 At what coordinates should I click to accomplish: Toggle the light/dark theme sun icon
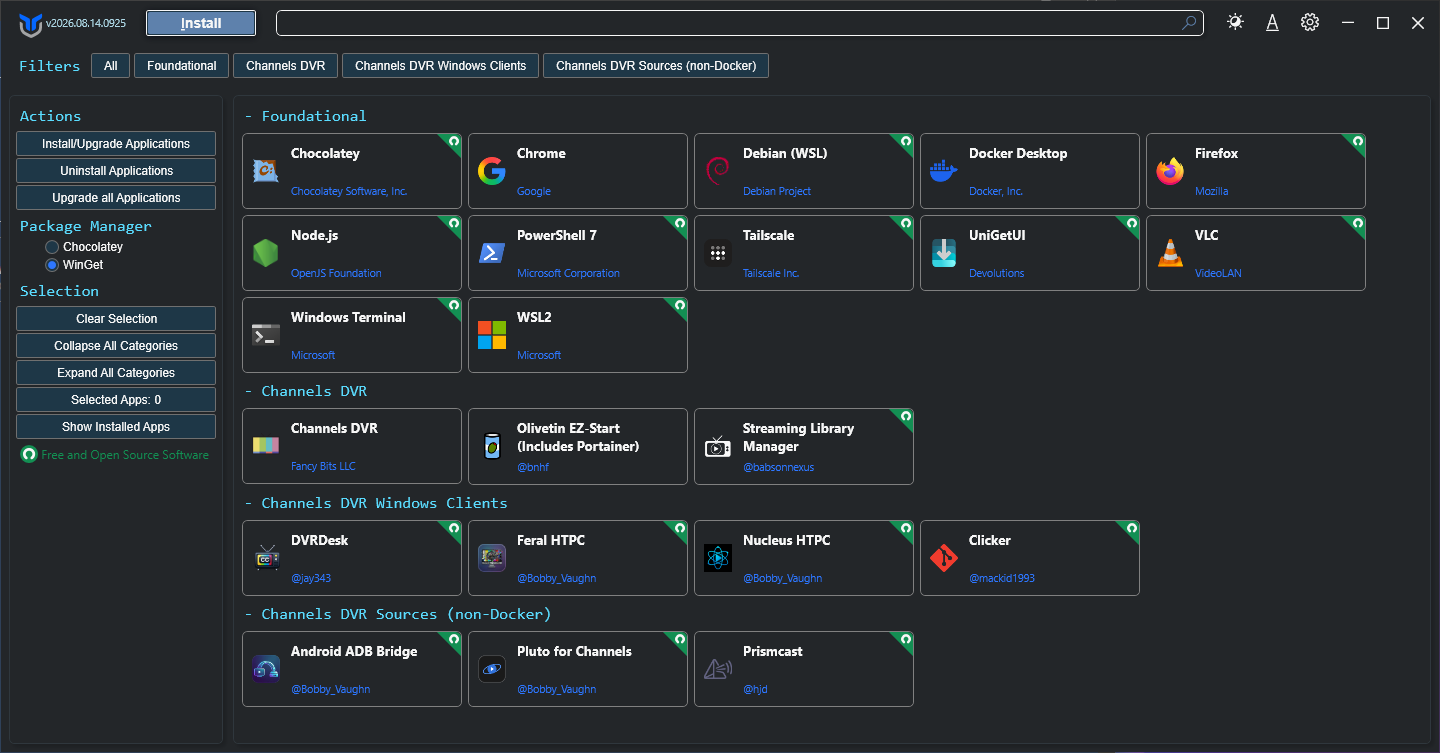(x=1236, y=22)
